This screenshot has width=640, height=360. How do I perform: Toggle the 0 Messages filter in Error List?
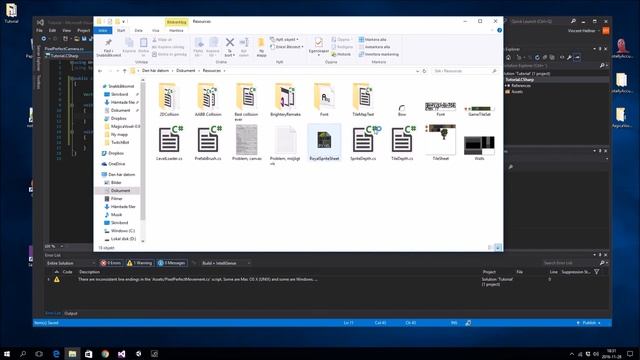pos(171,263)
